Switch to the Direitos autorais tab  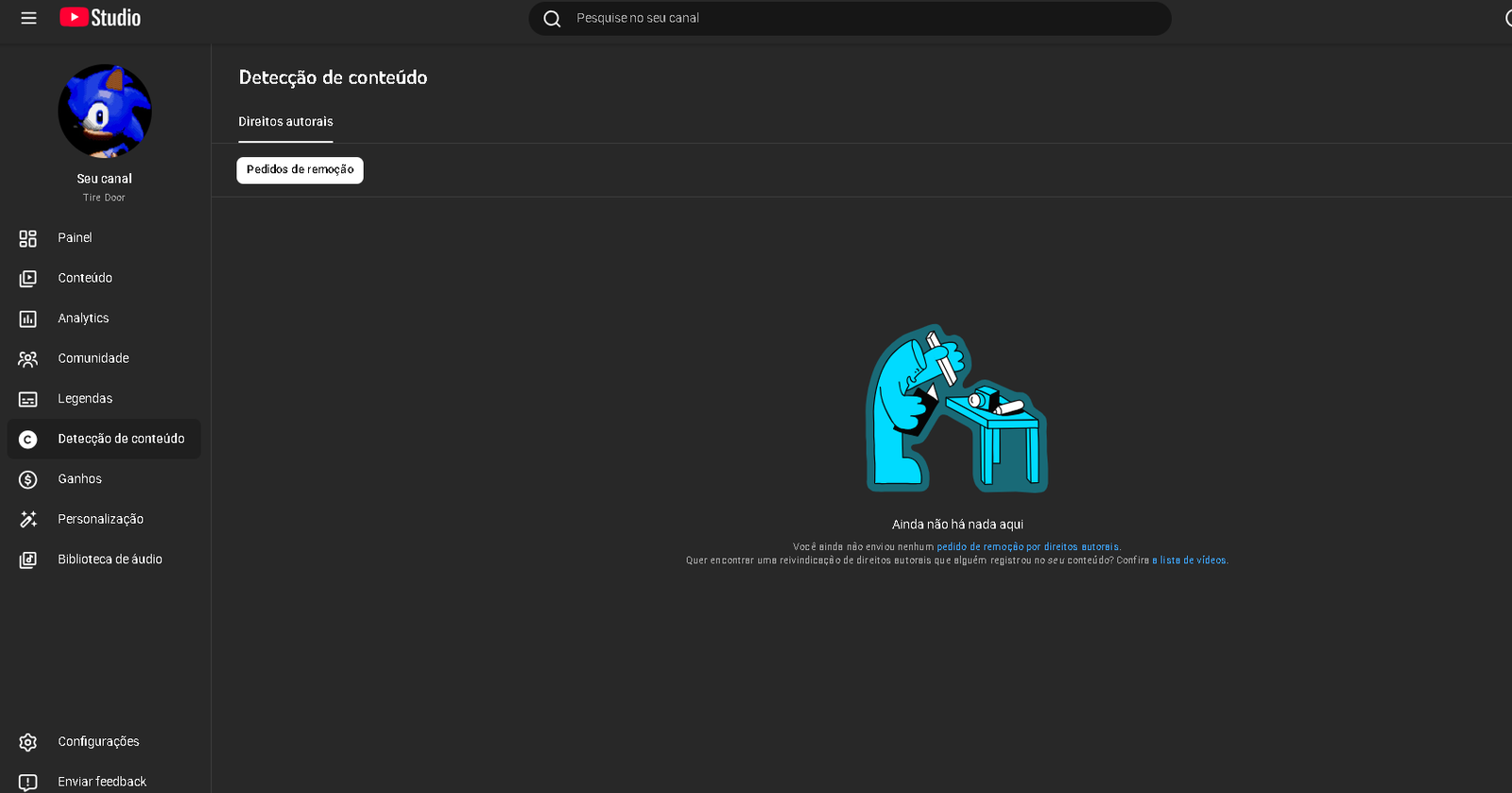point(285,122)
